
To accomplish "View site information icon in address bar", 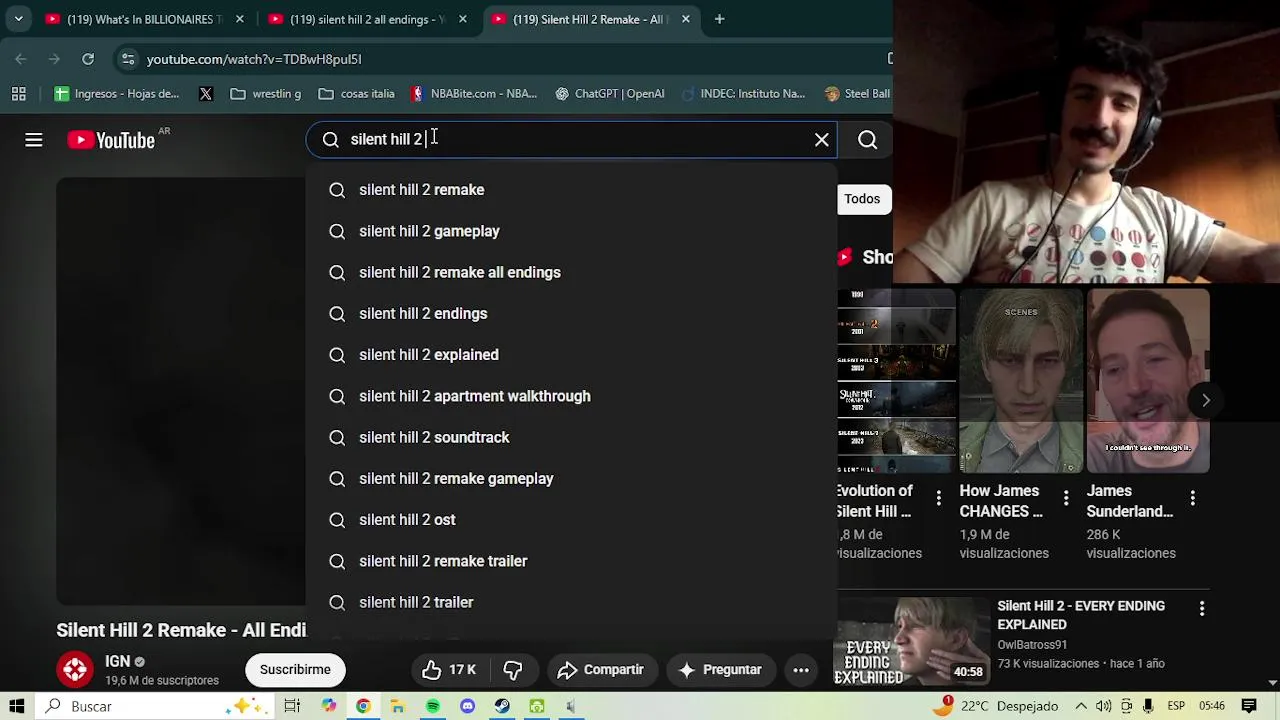I will (127, 59).
